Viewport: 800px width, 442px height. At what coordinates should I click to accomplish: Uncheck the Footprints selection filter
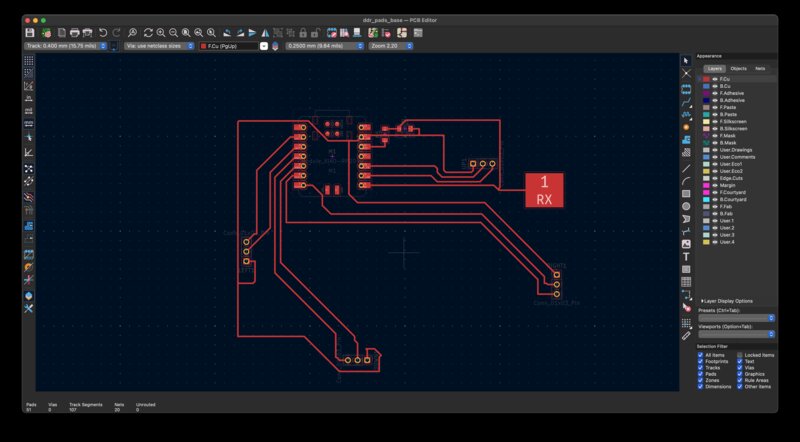tap(700, 361)
